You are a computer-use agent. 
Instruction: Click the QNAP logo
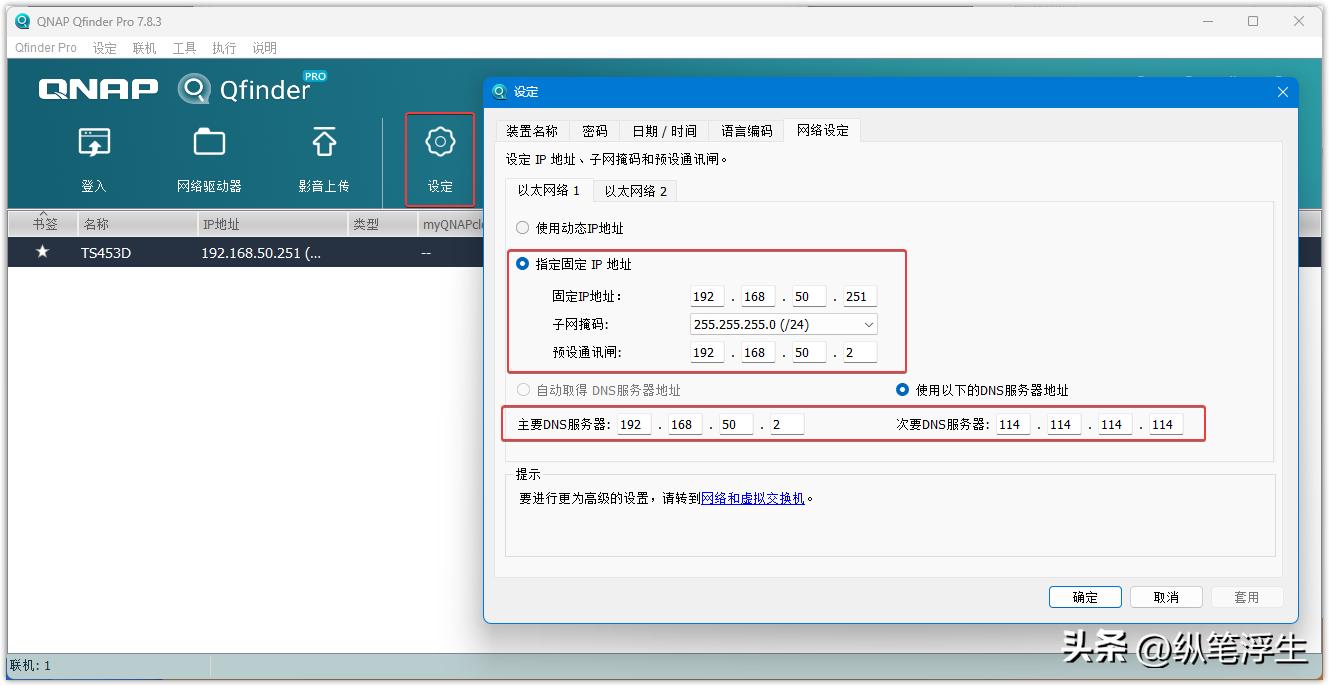pos(97,89)
